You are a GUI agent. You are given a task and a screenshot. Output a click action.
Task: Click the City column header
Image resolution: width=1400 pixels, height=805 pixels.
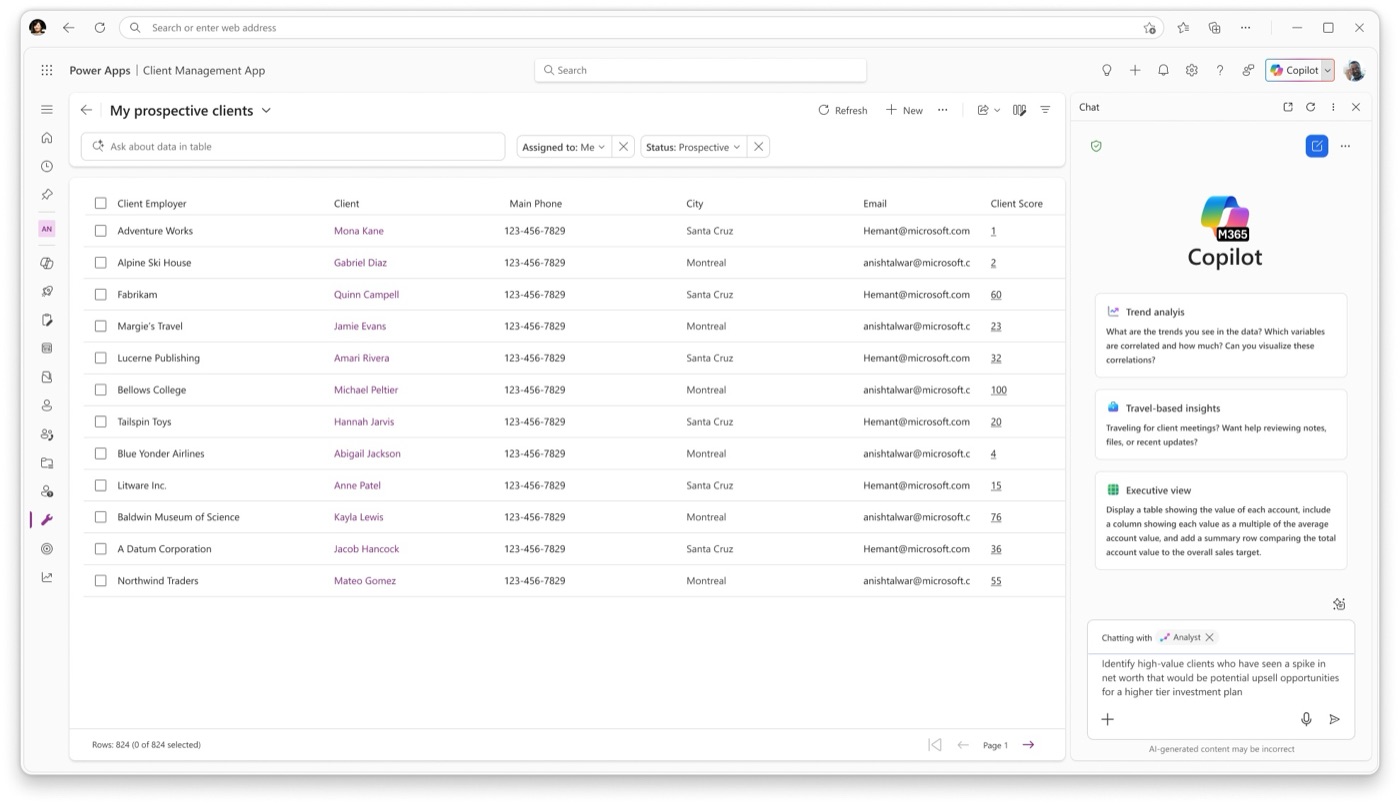point(695,204)
